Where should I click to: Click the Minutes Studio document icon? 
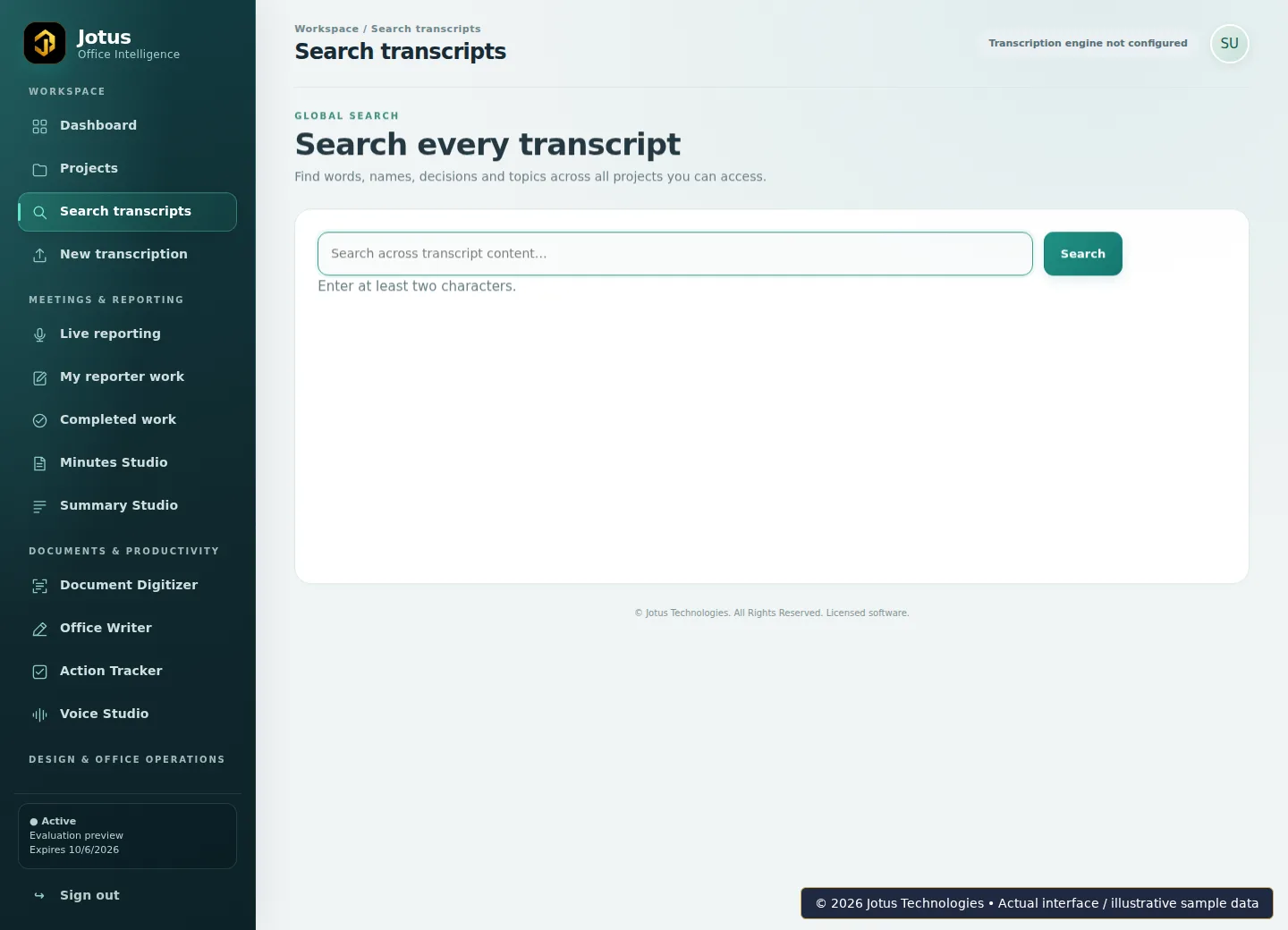pyautogui.click(x=39, y=463)
